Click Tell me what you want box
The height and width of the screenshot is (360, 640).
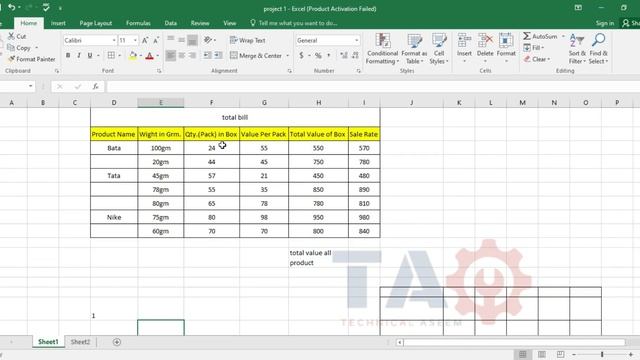click(294, 23)
